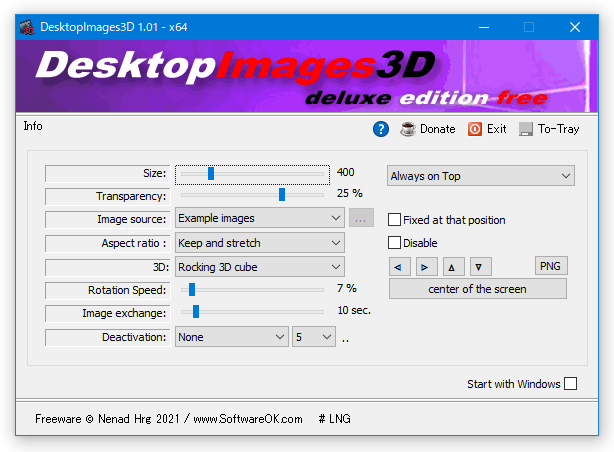The width and height of the screenshot is (614, 452).
Task: Open the 3D Rocking 3D cube dropdown
Action: [260, 267]
